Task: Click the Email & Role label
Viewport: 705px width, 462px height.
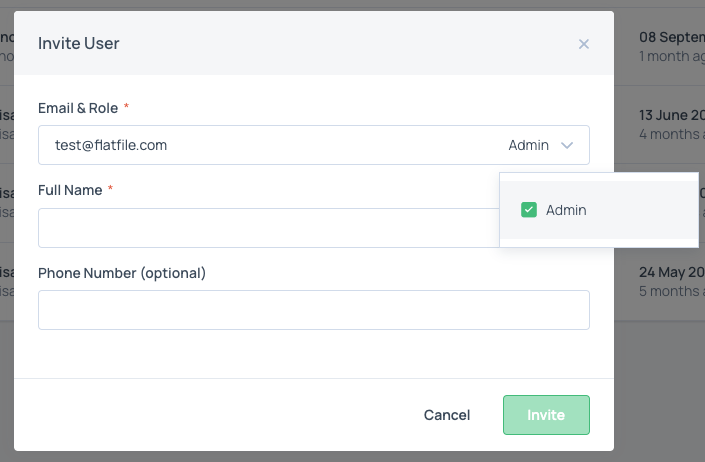Action: [x=76, y=107]
